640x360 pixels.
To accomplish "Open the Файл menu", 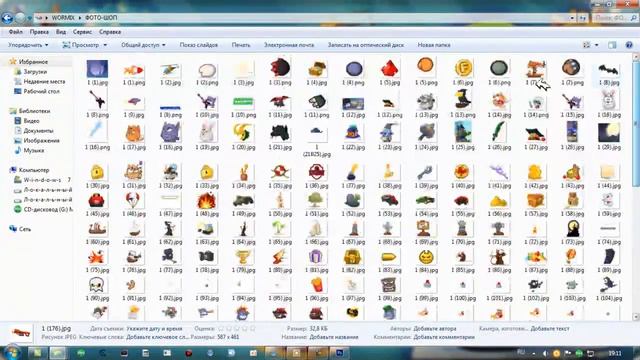I will pyautogui.click(x=16, y=32).
